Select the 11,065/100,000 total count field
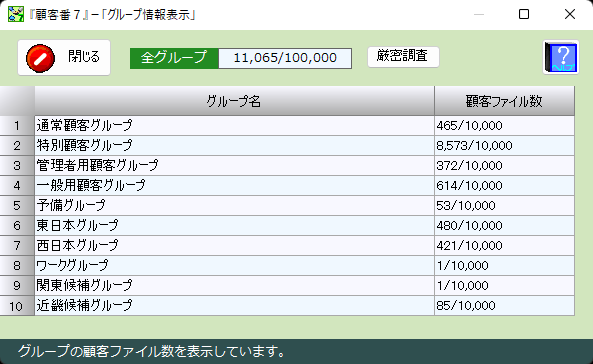The width and height of the screenshot is (593, 364). point(285,58)
